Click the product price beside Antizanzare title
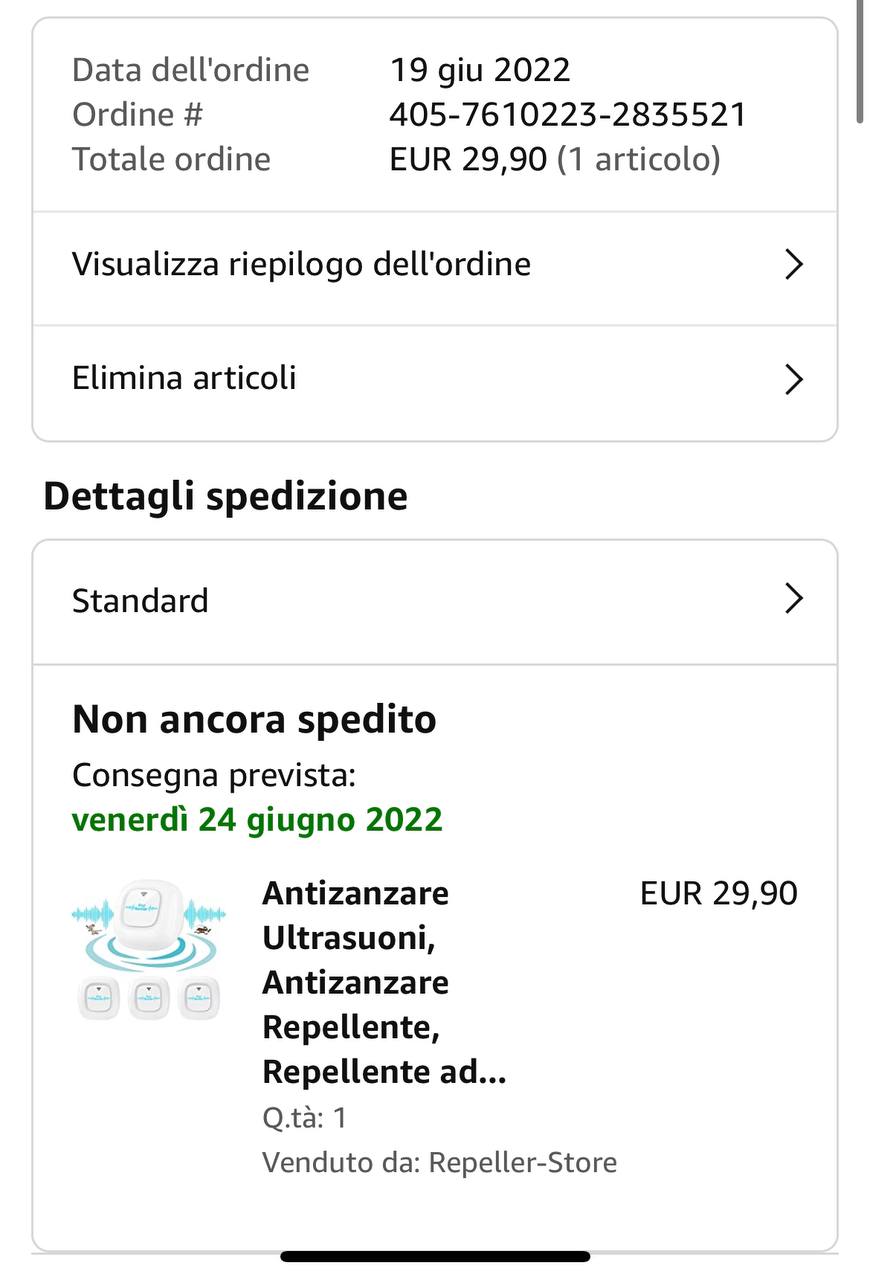This screenshot has width=870, height=1280. click(718, 893)
